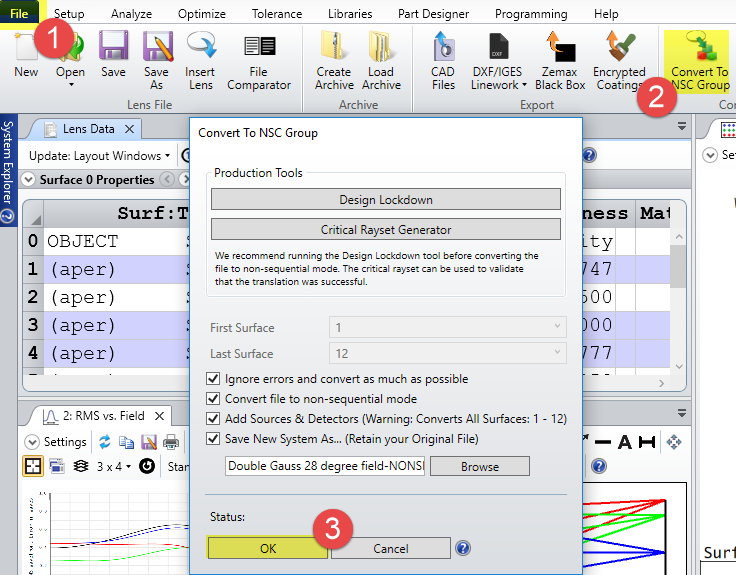The height and width of the screenshot is (575, 736).
Task: Uncheck Save New System As checkbox
Action: point(213,438)
